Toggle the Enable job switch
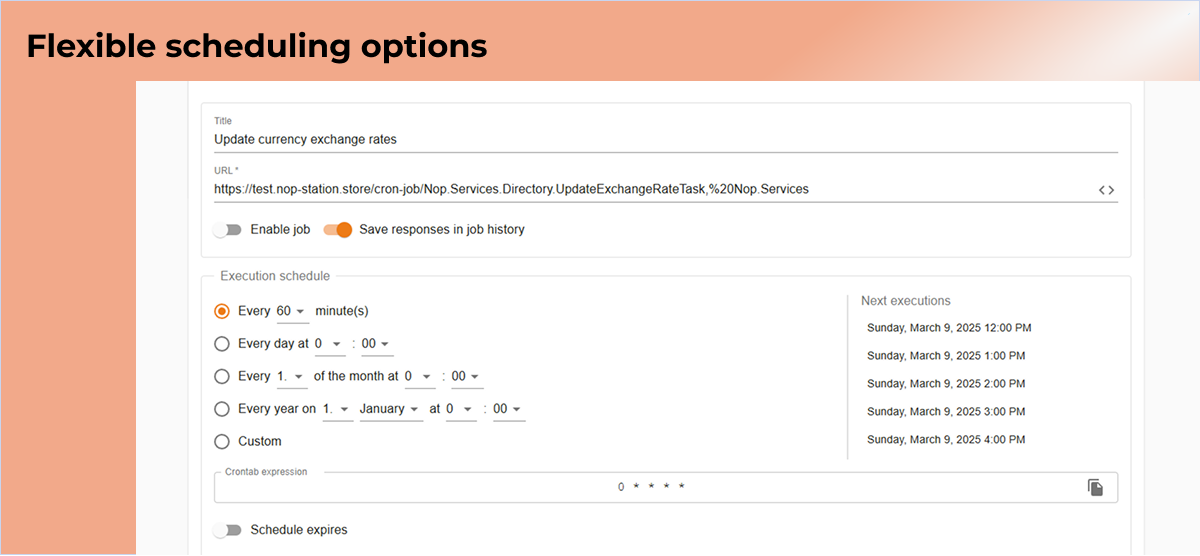Image resolution: width=1200 pixels, height=556 pixels. pos(228,230)
